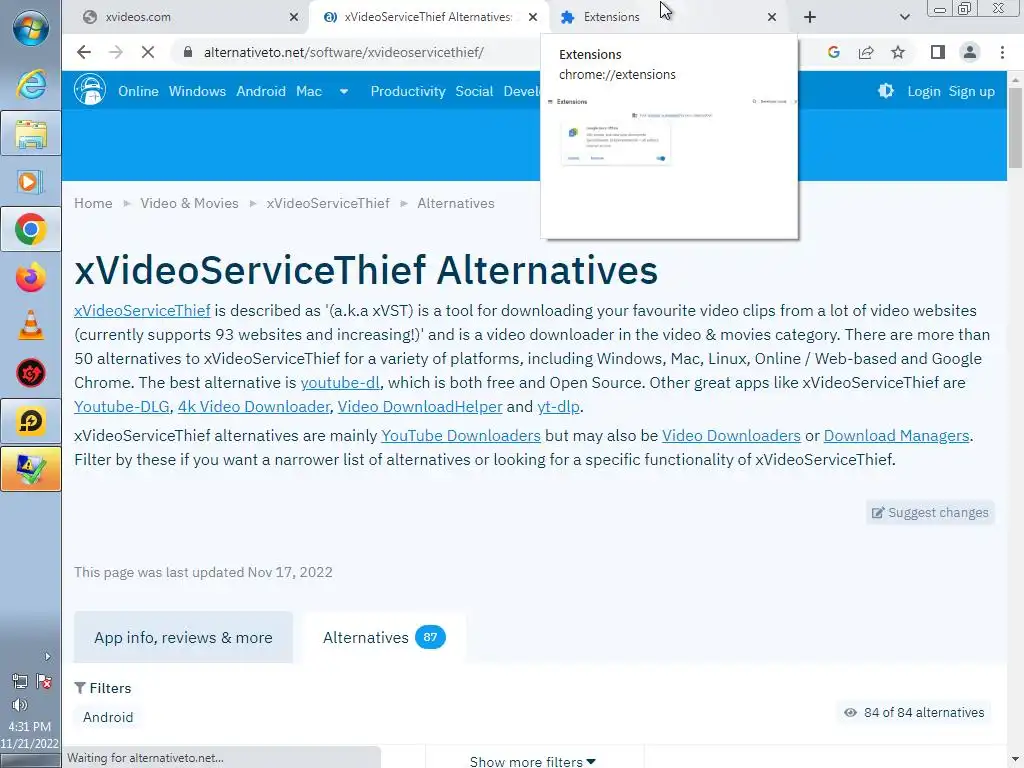The image size is (1024, 768).
Task: Click the page vertical scrollbar thumb
Action: [x=1016, y=127]
